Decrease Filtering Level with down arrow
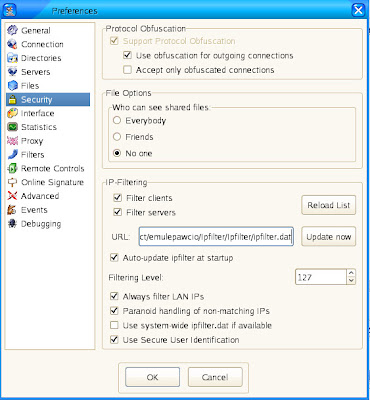This screenshot has height=400, width=370. [351, 281]
